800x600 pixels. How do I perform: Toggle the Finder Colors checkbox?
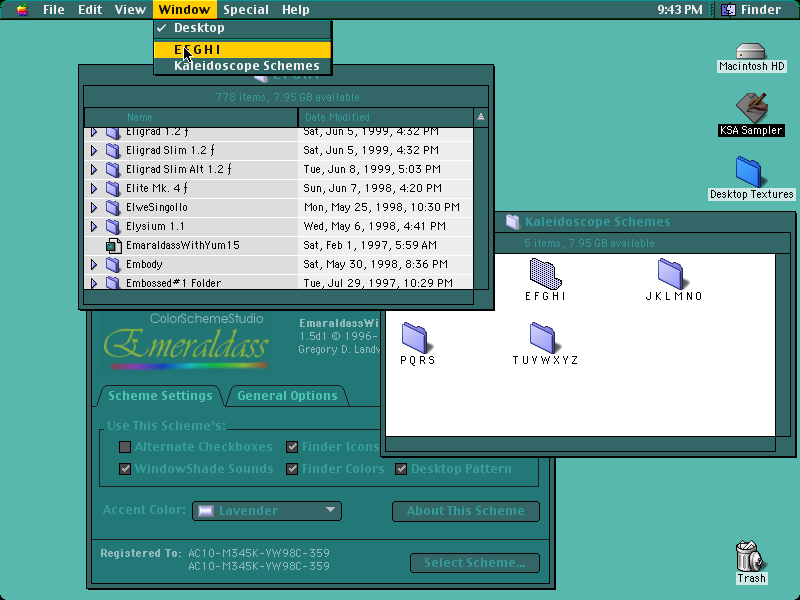[292, 469]
